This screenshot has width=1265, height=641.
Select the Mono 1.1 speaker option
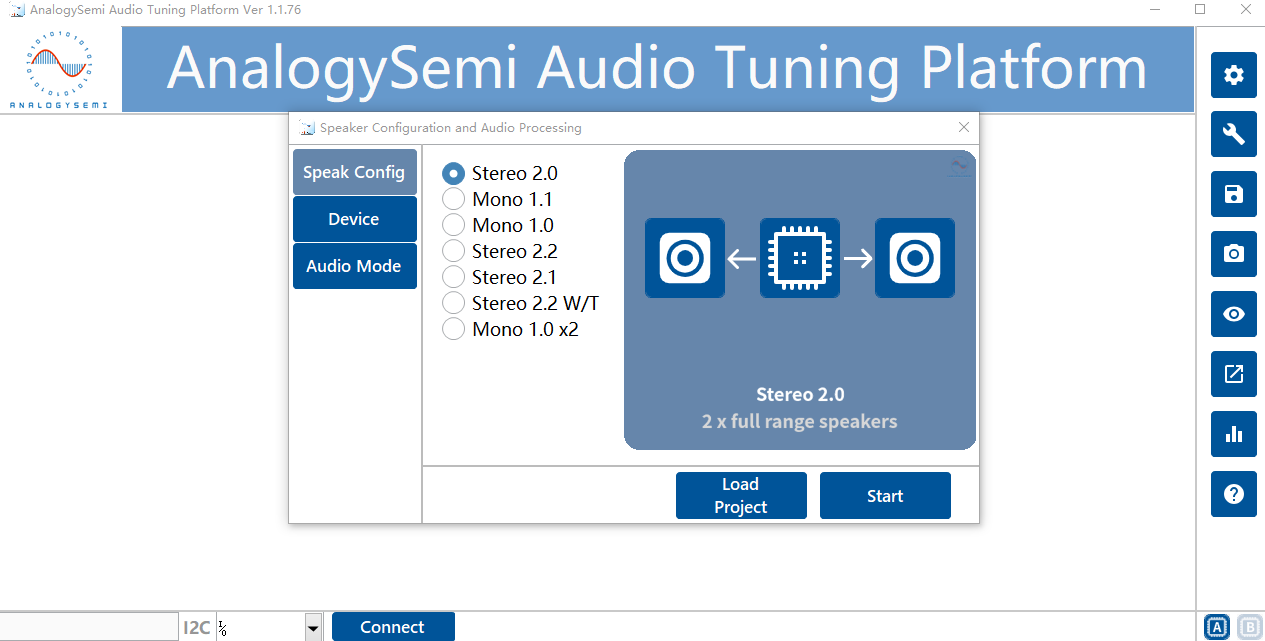click(454, 199)
